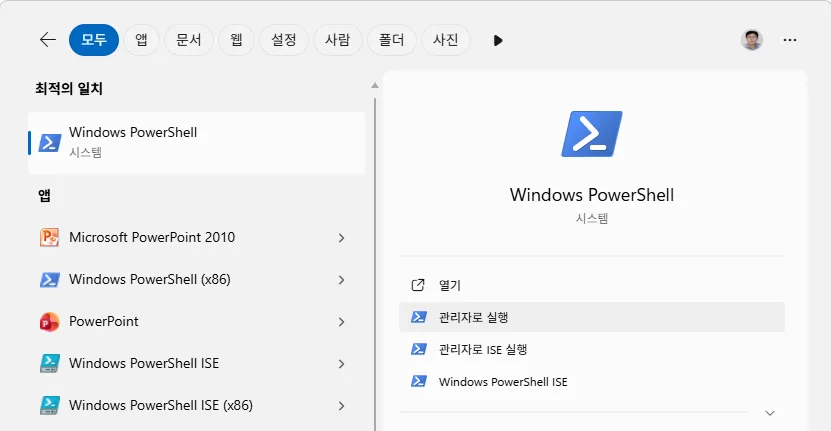Switch to the 사진 filter tab

point(446,40)
